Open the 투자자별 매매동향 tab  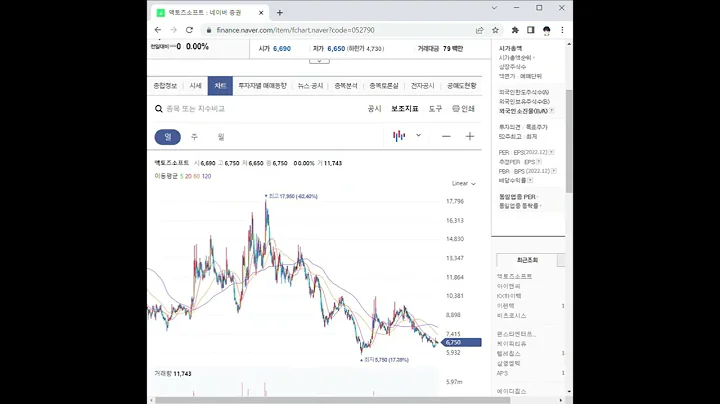click(x=262, y=86)
